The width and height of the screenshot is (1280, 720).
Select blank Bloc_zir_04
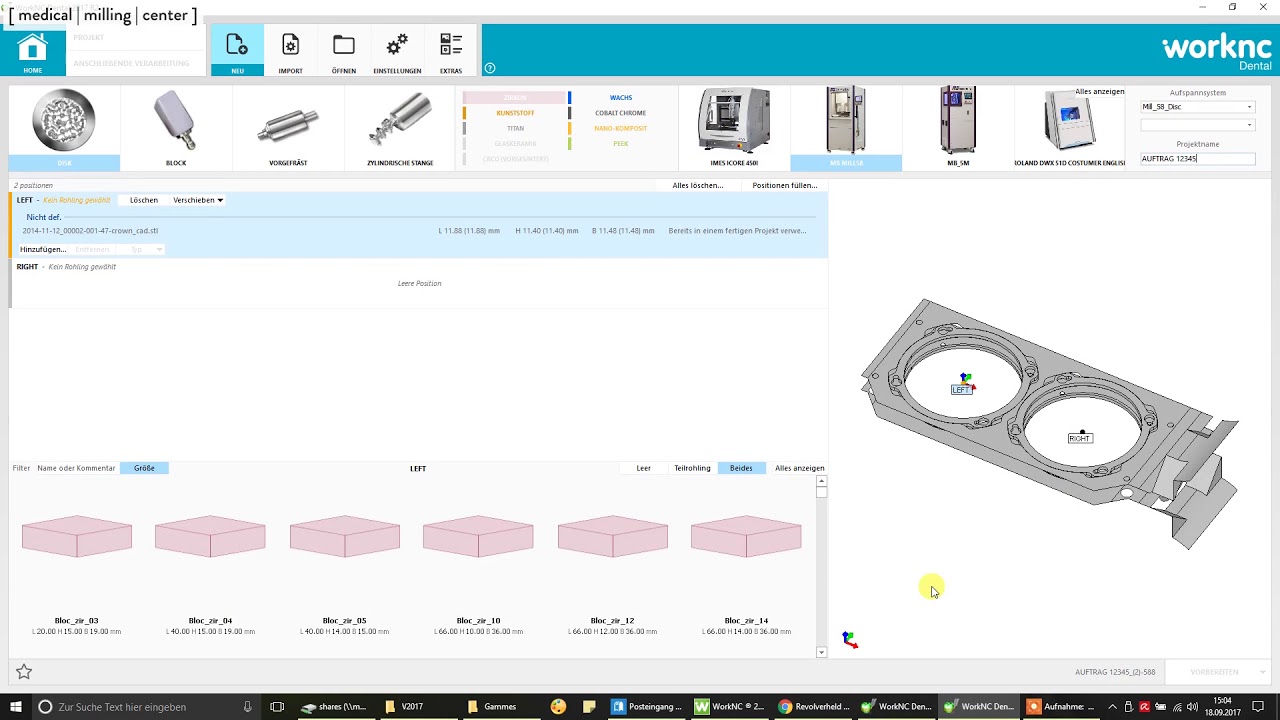pyautogui.click(x=210, y=570)
